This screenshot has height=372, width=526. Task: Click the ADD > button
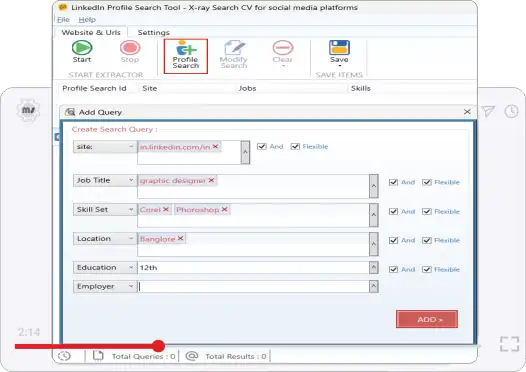click(427, 319)
